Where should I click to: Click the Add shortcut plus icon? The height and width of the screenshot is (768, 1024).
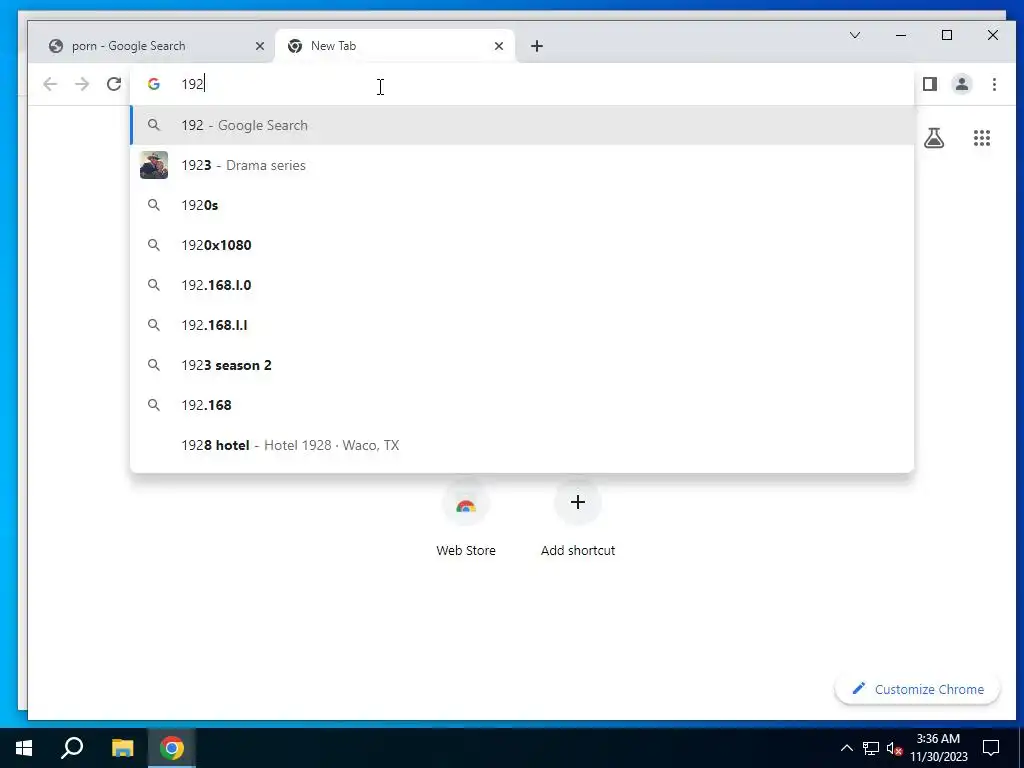tap(577, 502)
